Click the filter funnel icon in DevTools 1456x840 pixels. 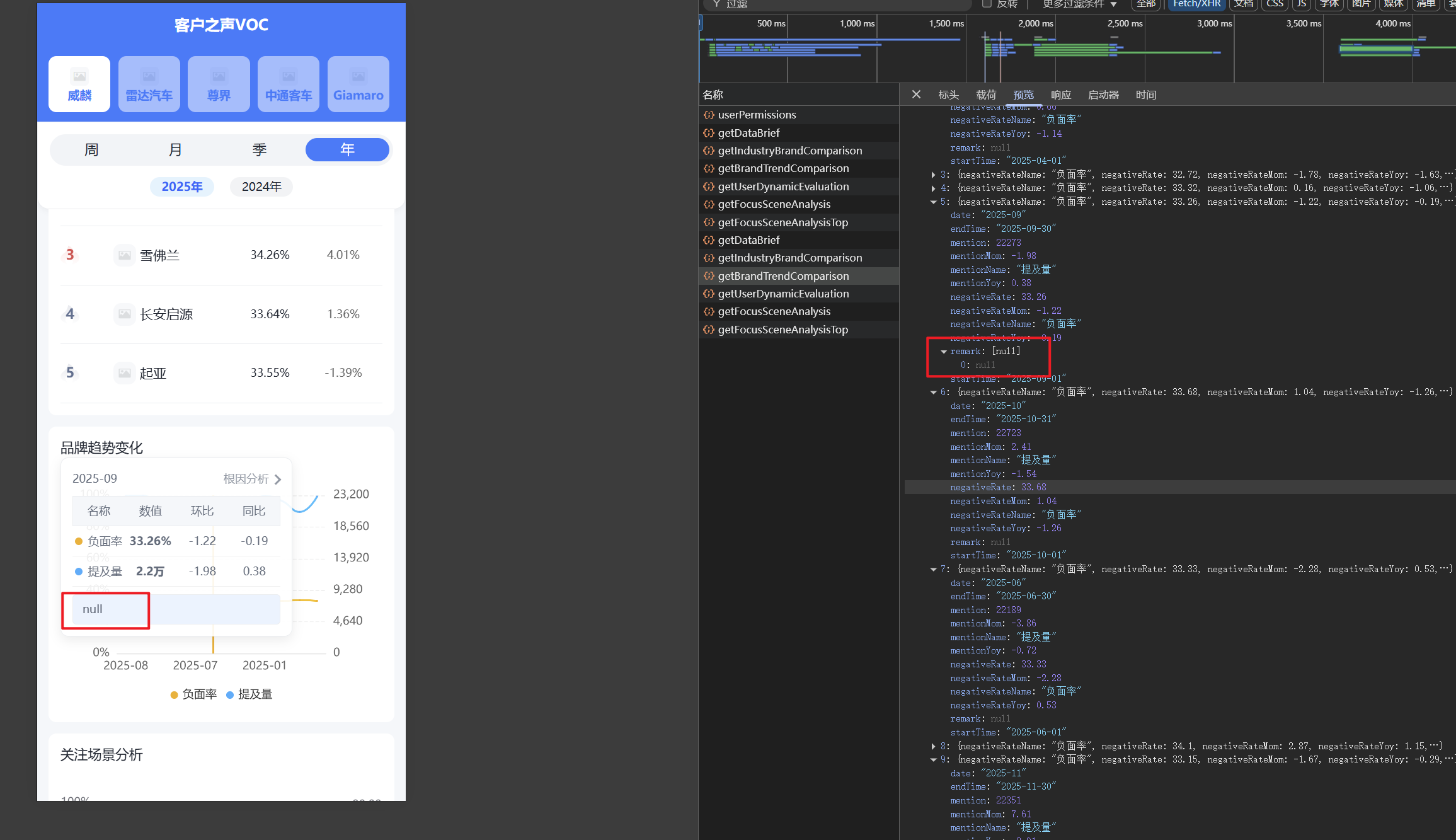coord(716,4)
